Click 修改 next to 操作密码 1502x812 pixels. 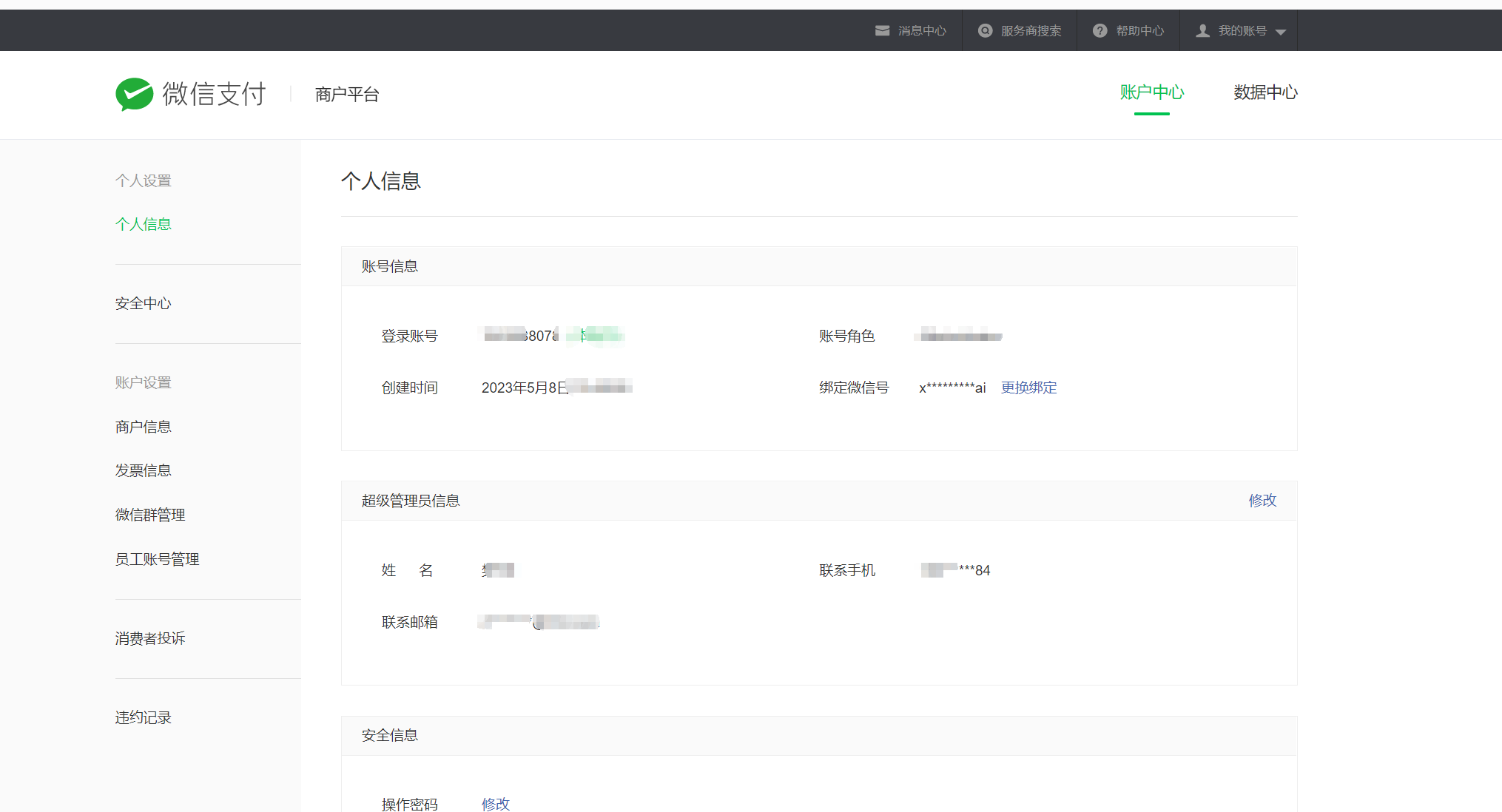(x=495, y=803)
